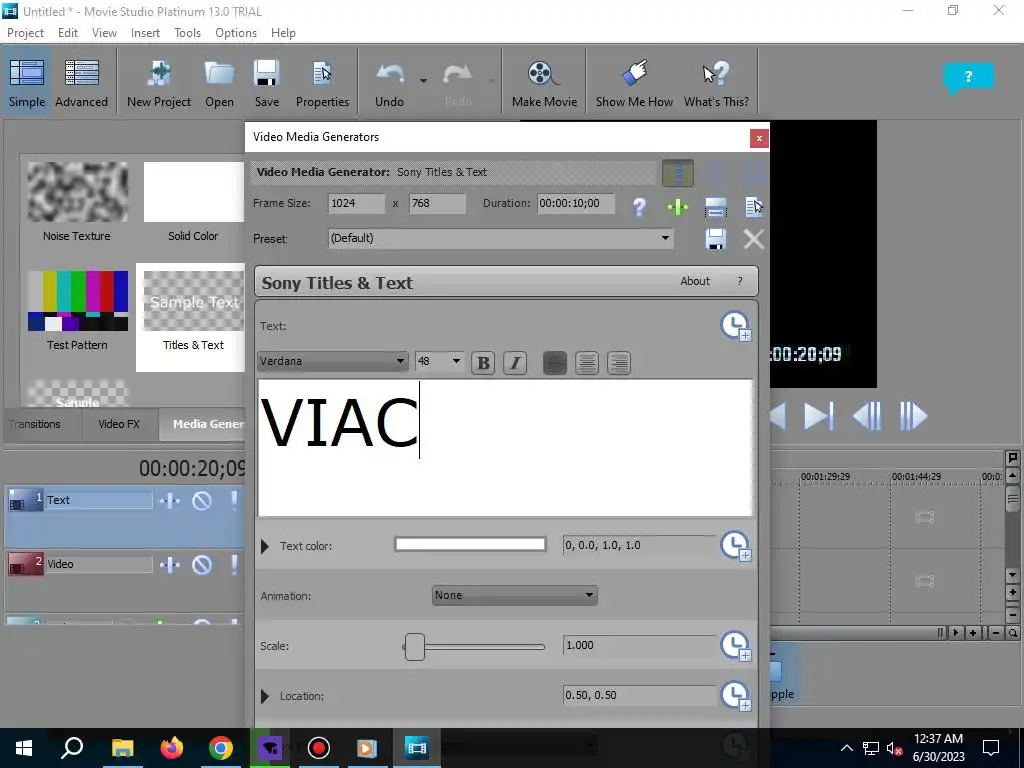Viewport: 1024px width, 768px height.
Task: Toggle italic formatting
Action: 515,363
